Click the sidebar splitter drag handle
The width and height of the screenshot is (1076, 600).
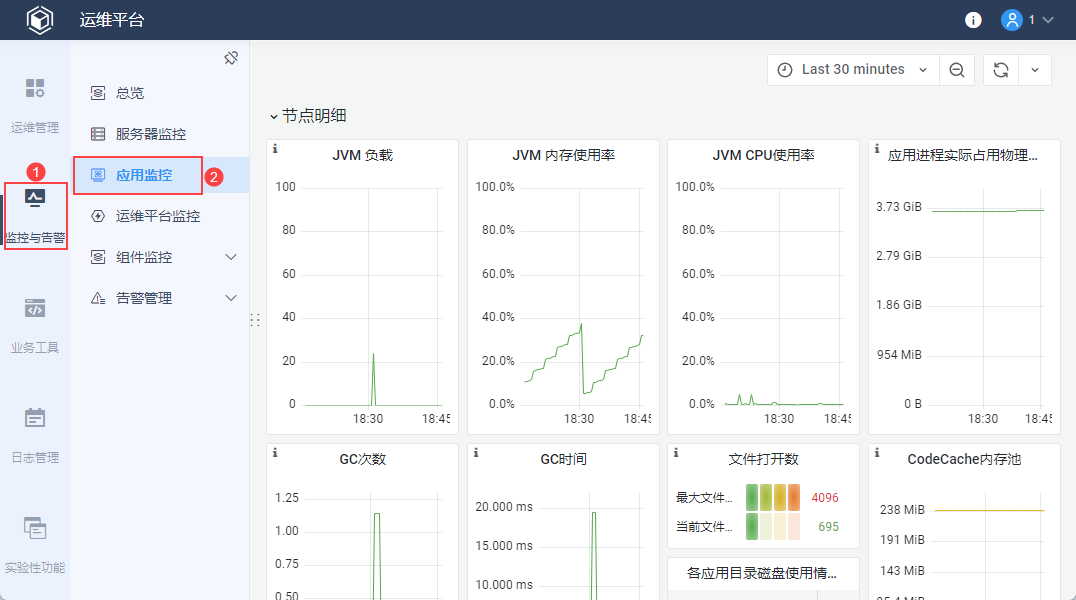pyautogui.click(x=255, y=320)
